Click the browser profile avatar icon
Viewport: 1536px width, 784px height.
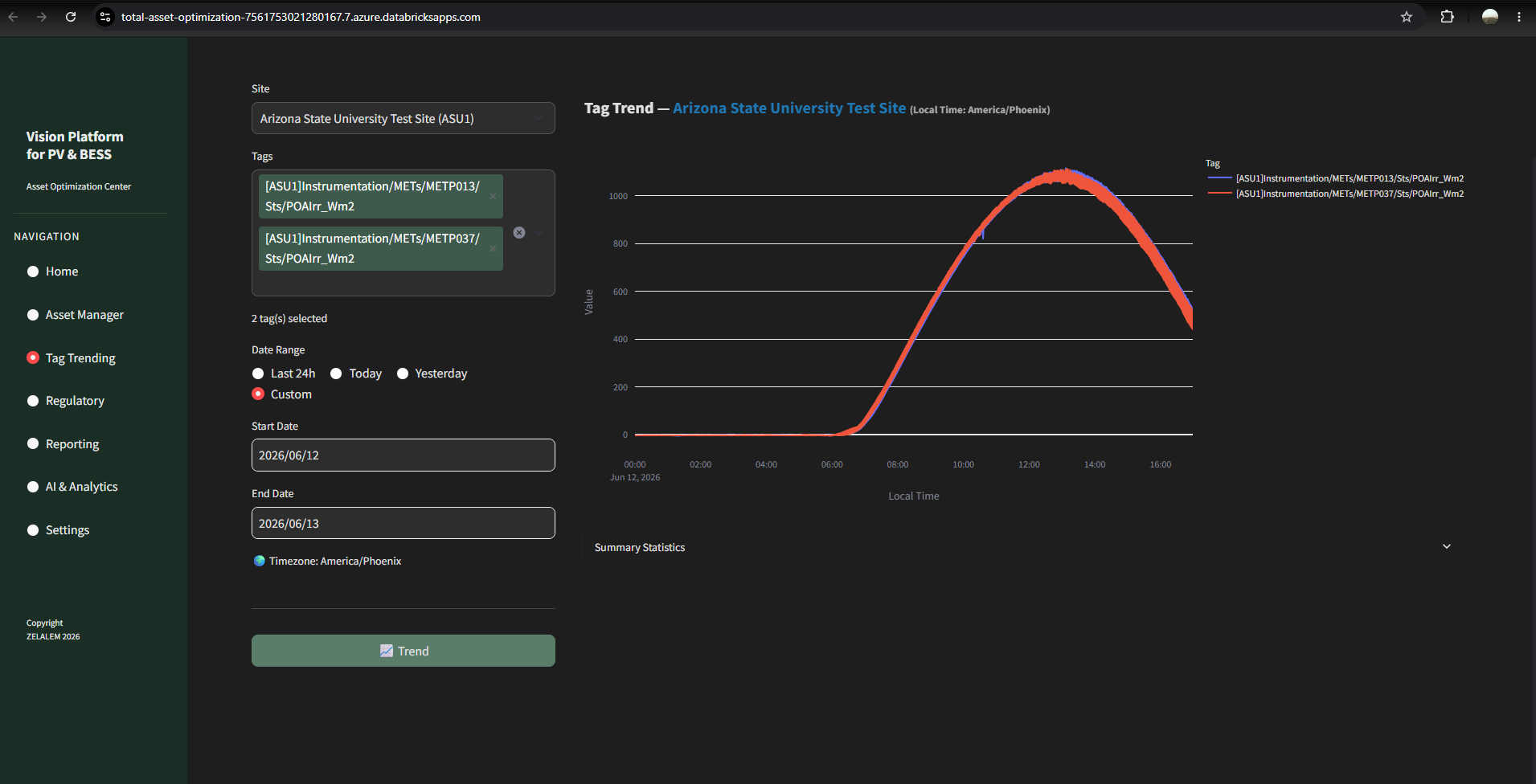(1489, 17)
